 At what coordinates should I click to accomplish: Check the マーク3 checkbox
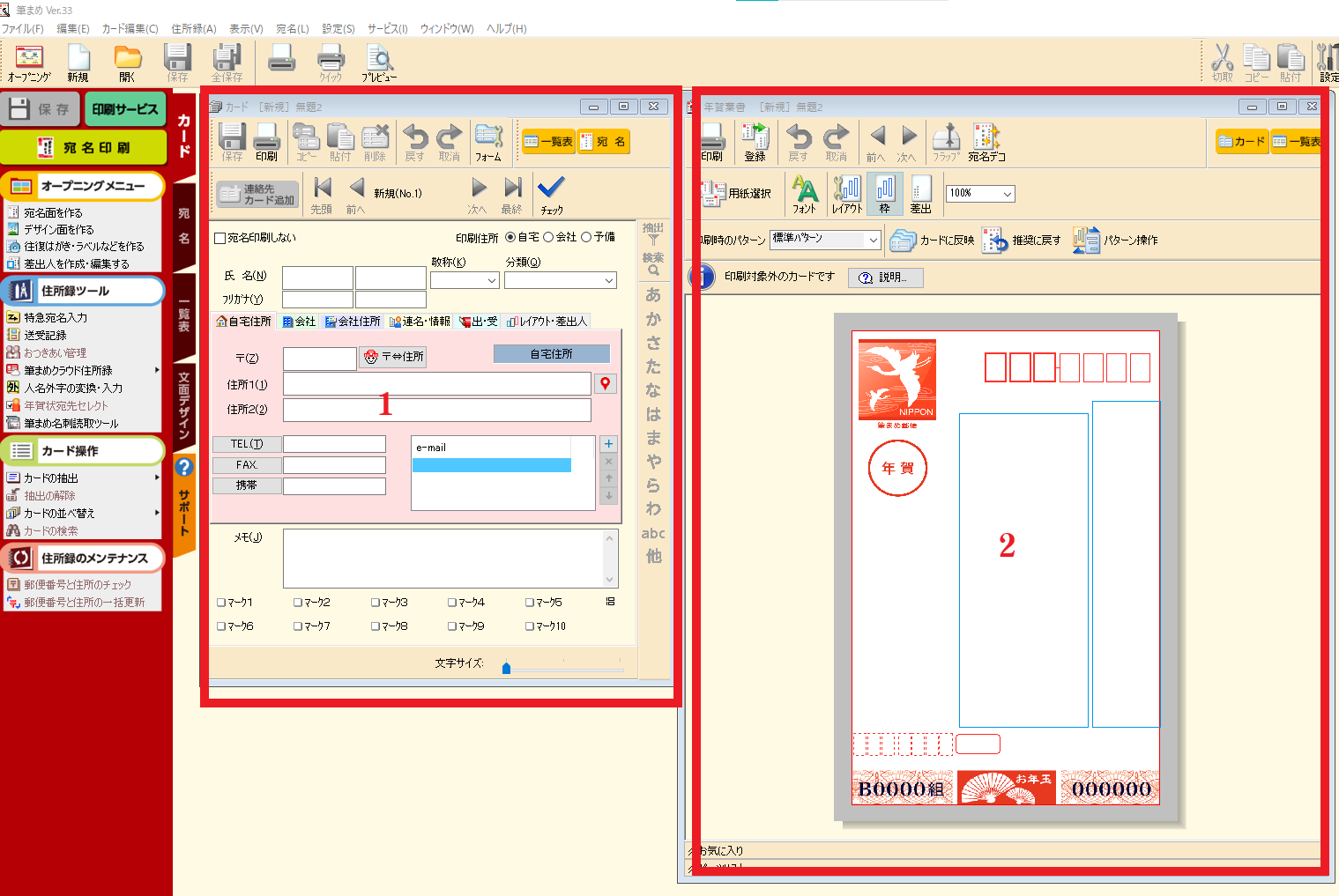376,603
